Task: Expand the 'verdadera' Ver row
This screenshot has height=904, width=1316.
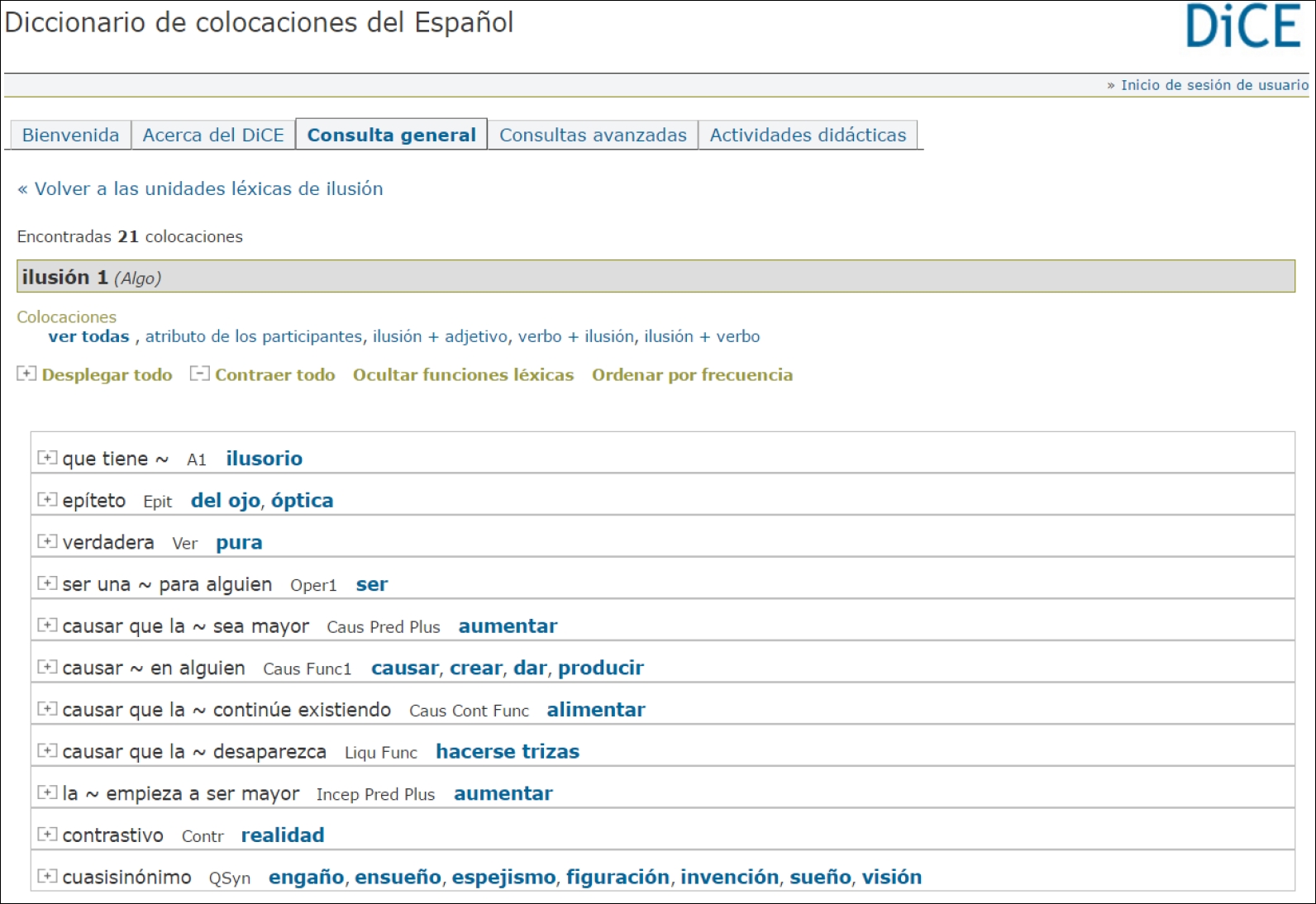Action: coord(47,542)
